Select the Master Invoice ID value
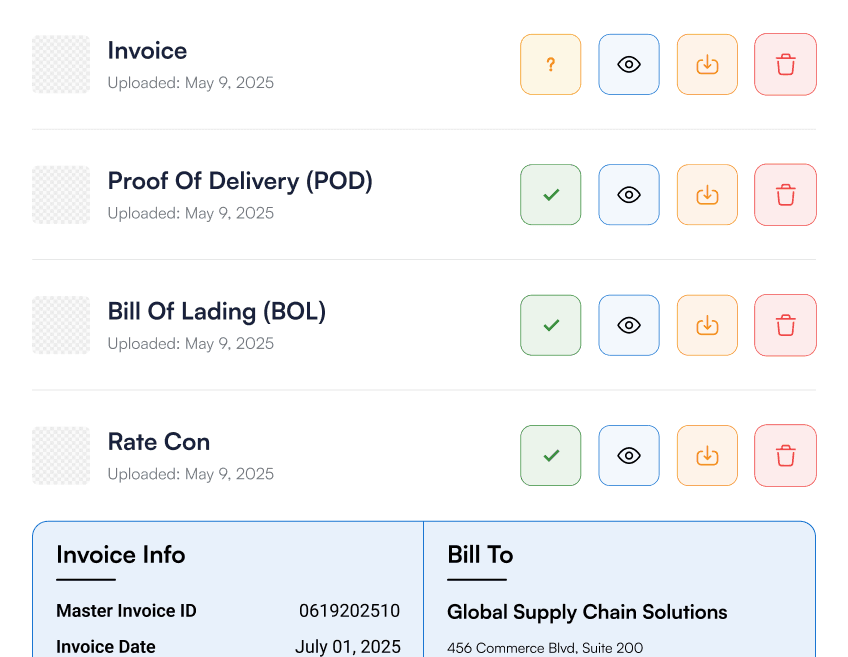 (x=349, y=611)
